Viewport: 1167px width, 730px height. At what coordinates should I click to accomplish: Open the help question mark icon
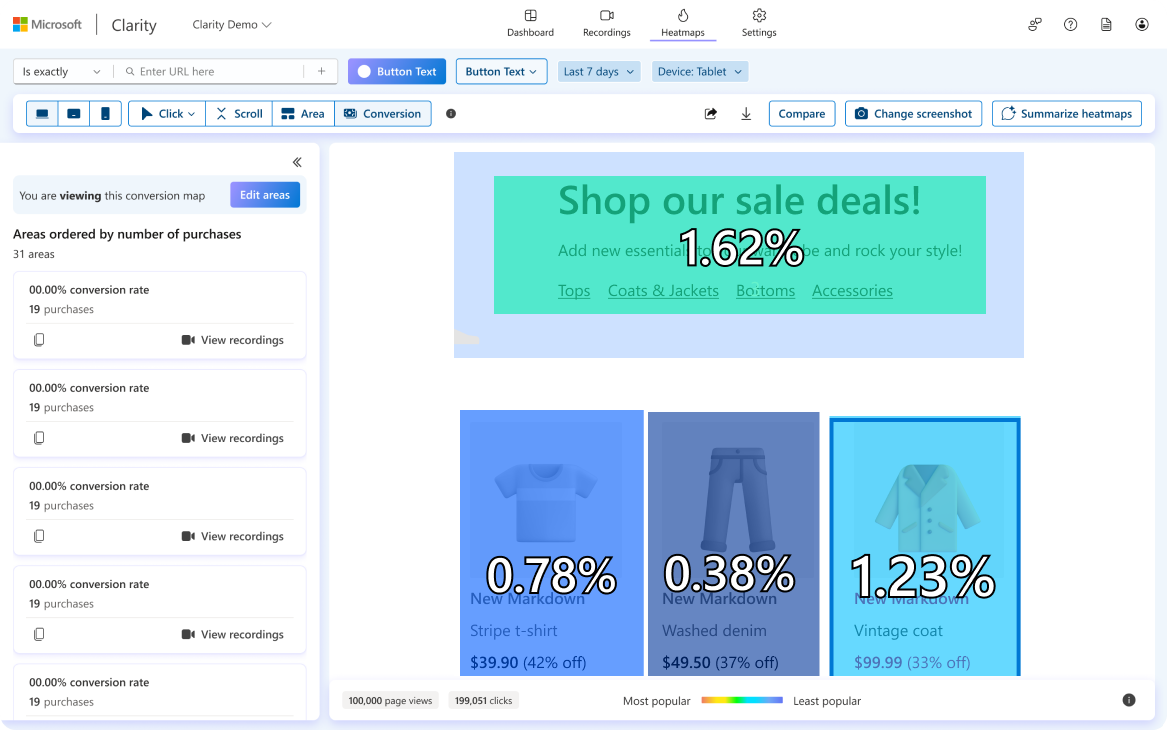(1070, 24)
